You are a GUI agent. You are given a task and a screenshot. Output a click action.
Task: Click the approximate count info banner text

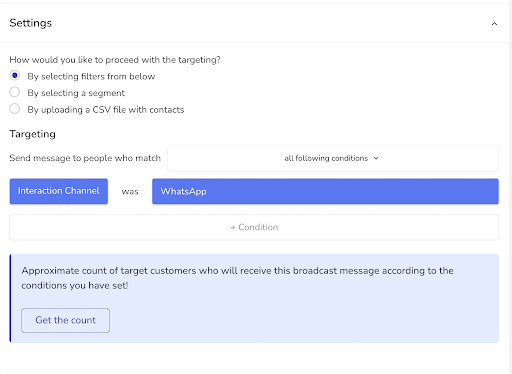[237, 278]
